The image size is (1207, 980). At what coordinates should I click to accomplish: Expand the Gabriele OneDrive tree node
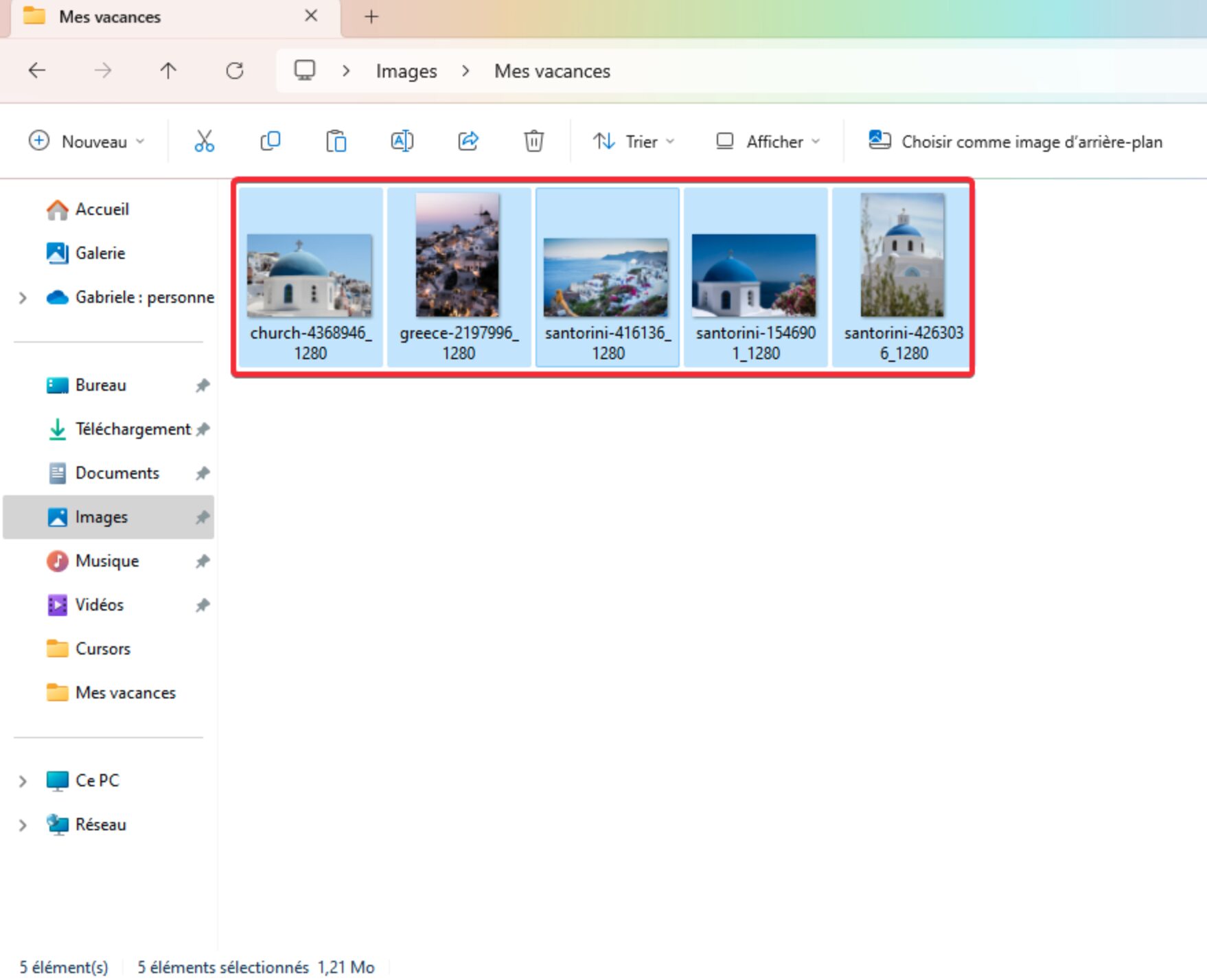point(23,297)
